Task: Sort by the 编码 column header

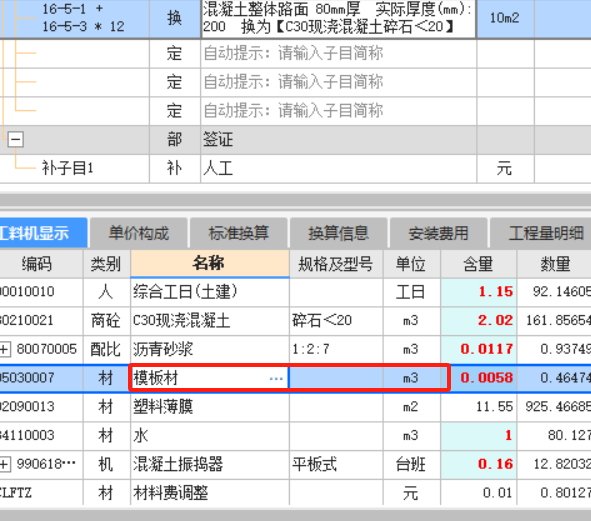Action: tap(41, 264)
